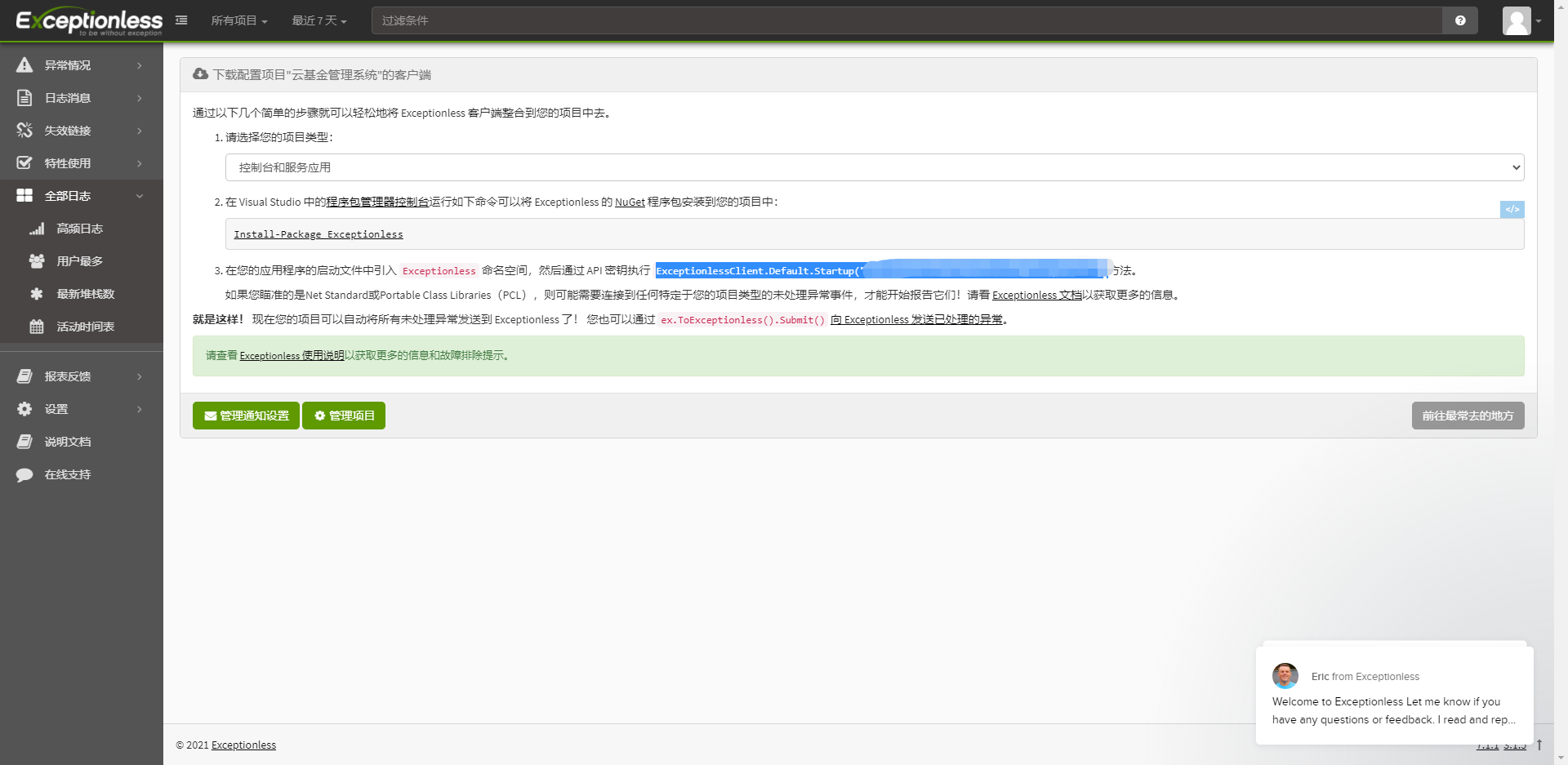The image size is (1568, 765).
Task: Open the 所有项目 project dropdown
Action: (239, 20)
